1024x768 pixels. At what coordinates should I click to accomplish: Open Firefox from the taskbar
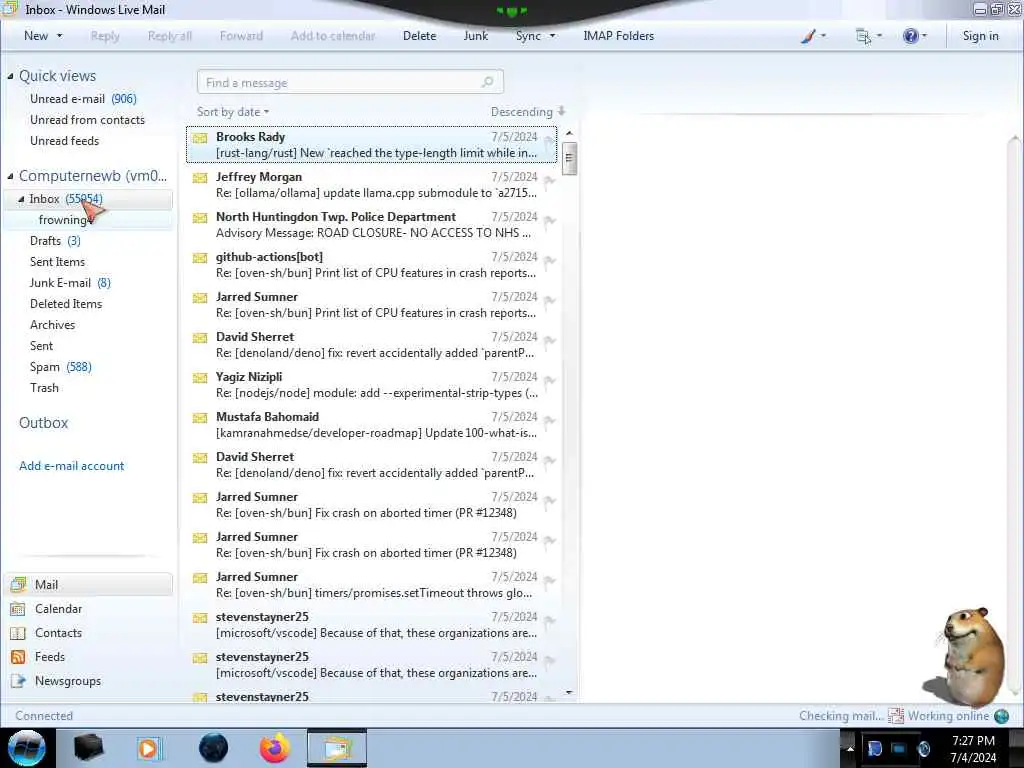click(x=275, y=748)
